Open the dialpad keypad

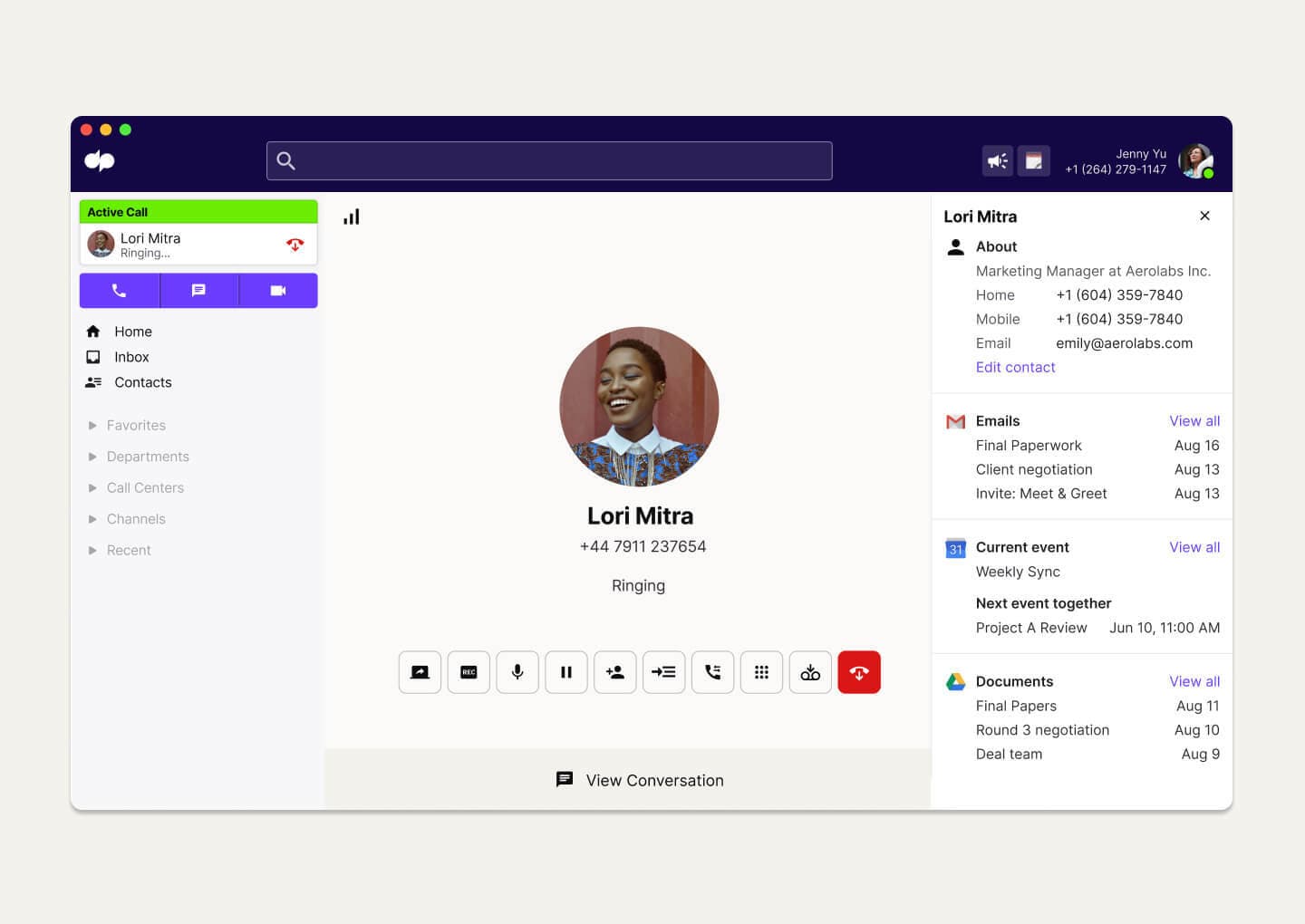pyautogui.click(x=762, y=672)
